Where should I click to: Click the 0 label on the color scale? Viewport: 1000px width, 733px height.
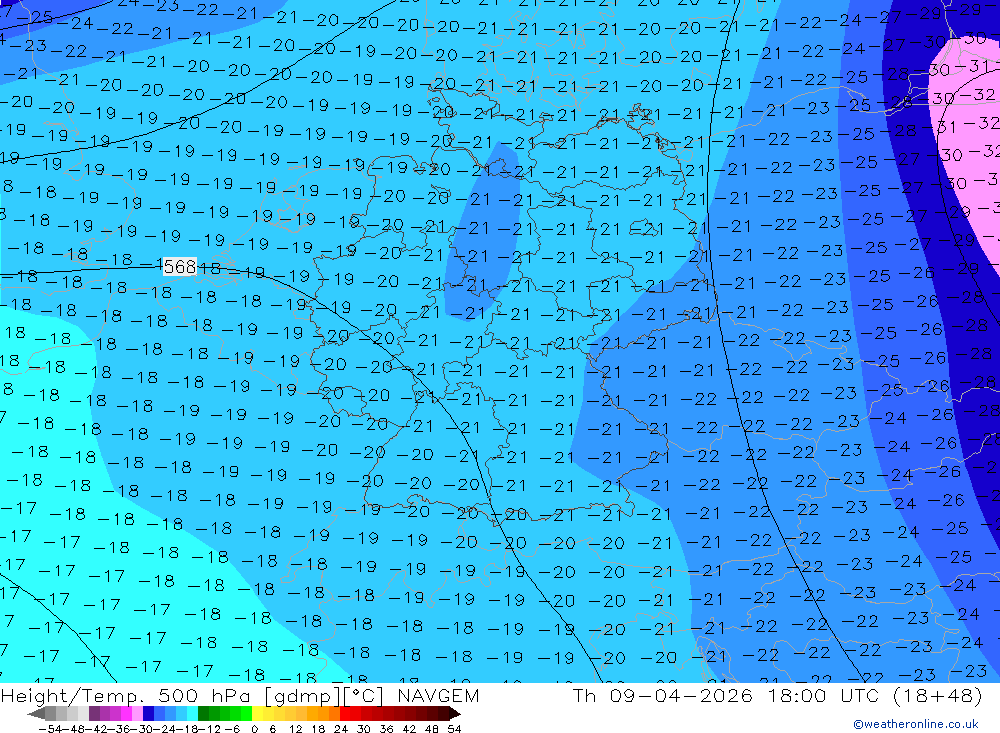point(254,729)
